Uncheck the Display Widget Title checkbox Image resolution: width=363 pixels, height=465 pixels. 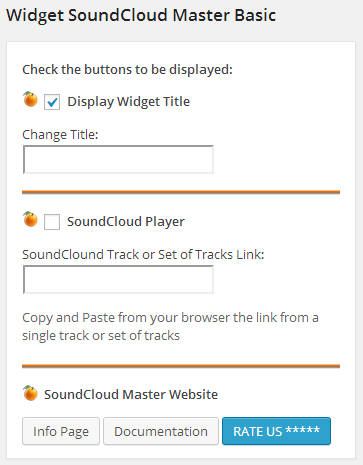pyautogui.click(x=52, y=102)
